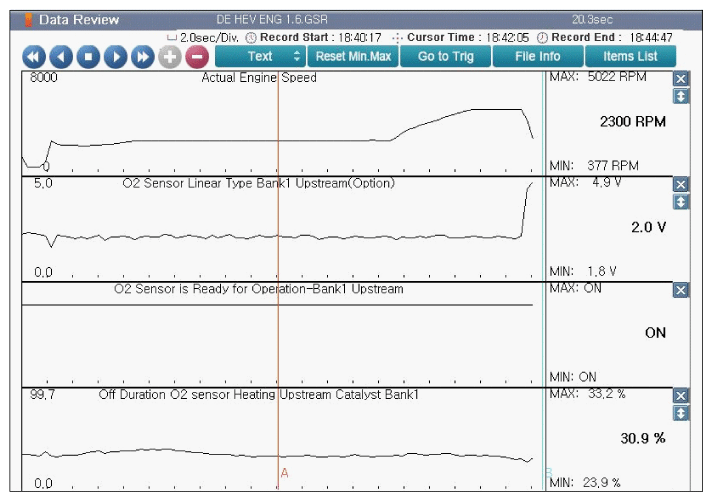Close the O2 Sensor Linear Type graph
This screenshot has width=712, height=501.
coord(681,185)
